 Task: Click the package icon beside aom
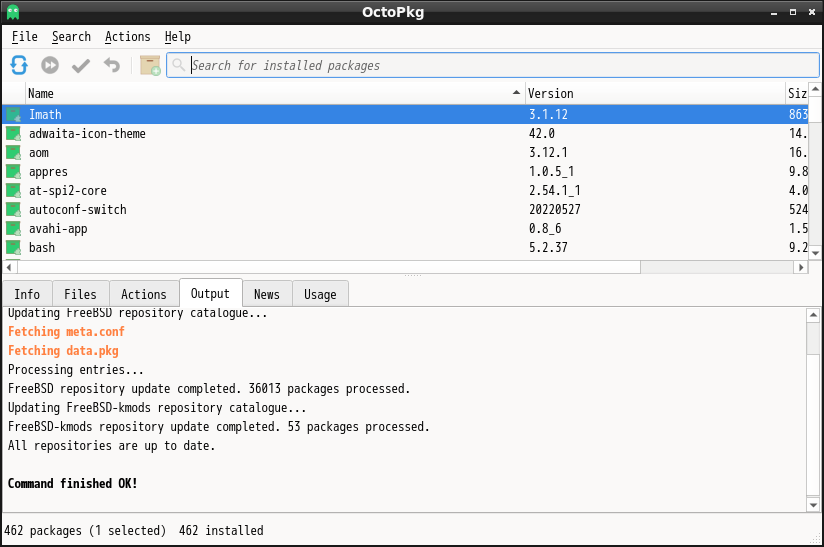[x=14, y=152]
